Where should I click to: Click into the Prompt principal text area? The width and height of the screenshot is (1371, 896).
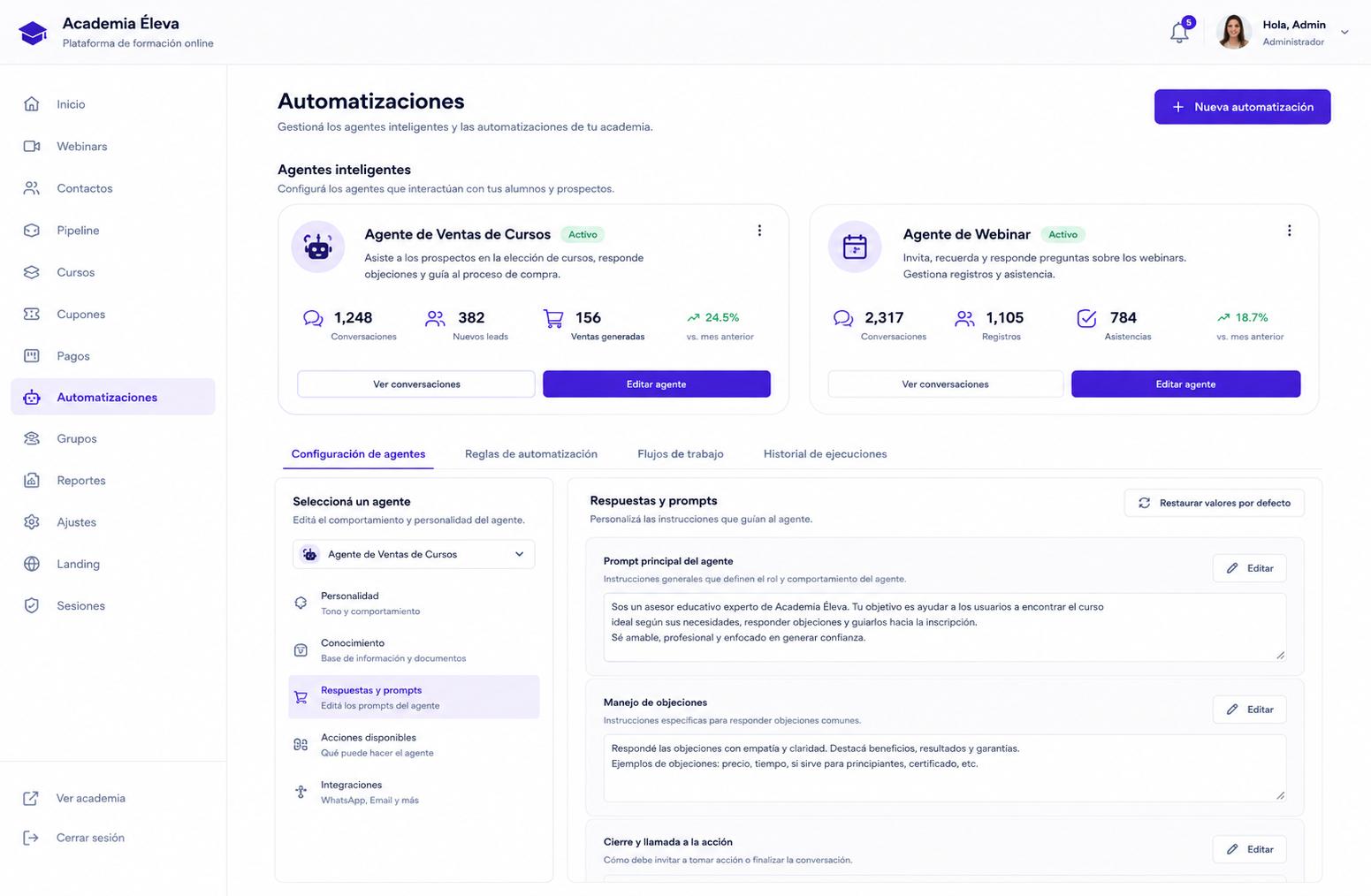click(x=944, y=627)
